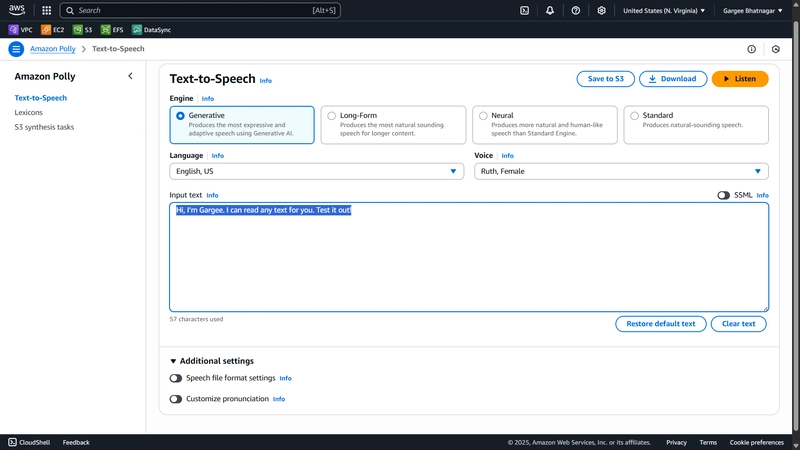Toggle the side navigation hamburger button

pyautogui.click(x=16, y=49)
